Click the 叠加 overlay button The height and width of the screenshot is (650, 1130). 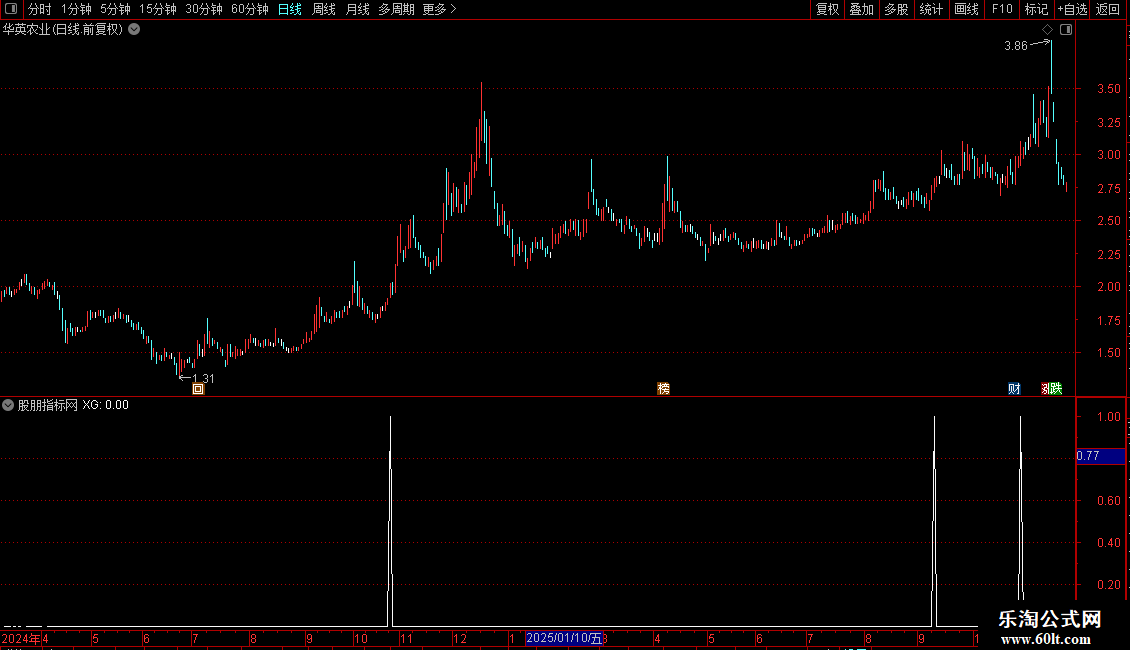point(861,9)
